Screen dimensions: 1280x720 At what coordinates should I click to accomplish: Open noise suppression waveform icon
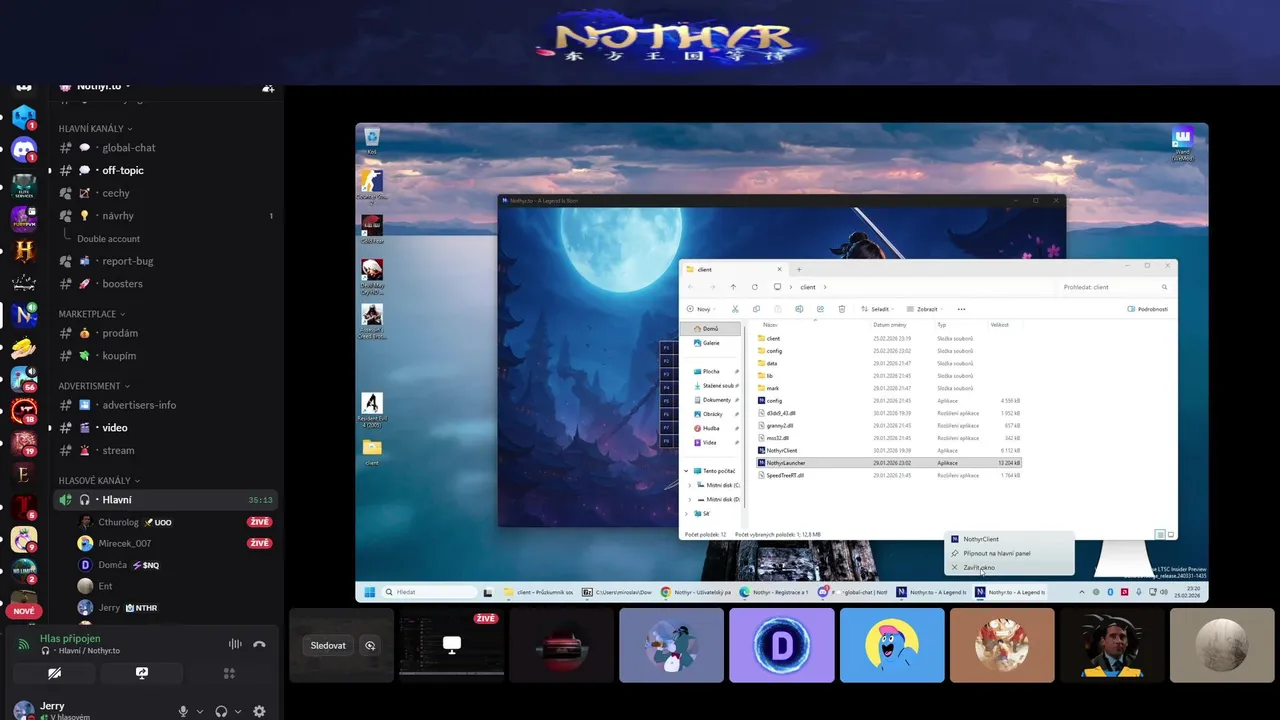(236, 644)
